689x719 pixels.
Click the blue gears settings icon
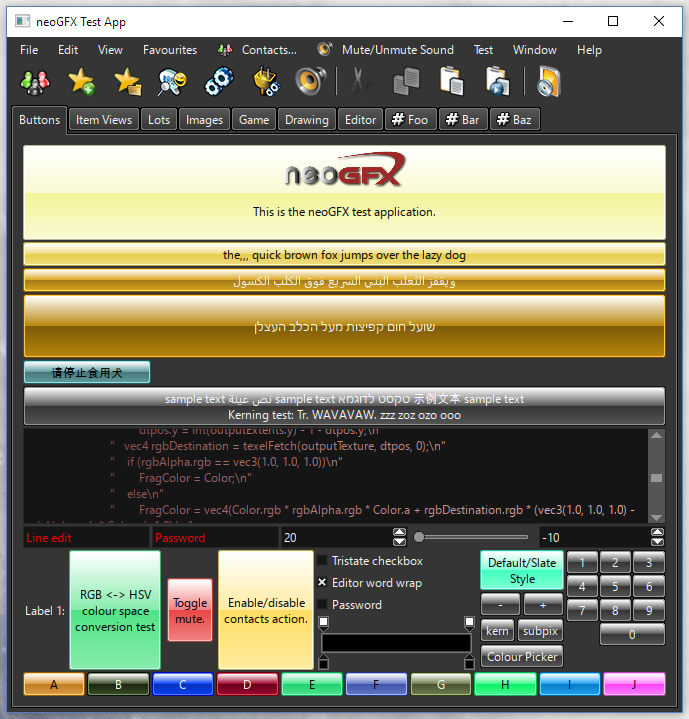219,82
